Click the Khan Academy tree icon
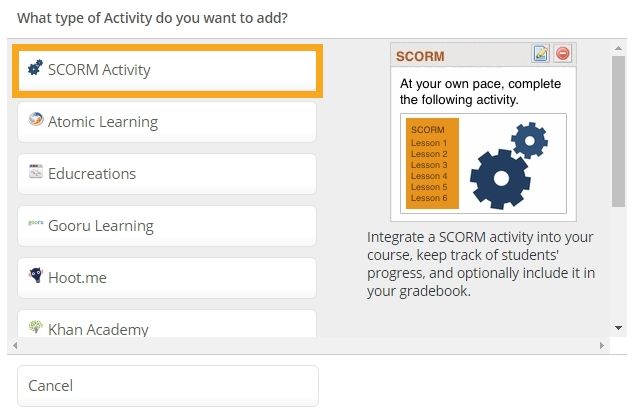This screenshot has width=635, height=415. pos(36,327)
